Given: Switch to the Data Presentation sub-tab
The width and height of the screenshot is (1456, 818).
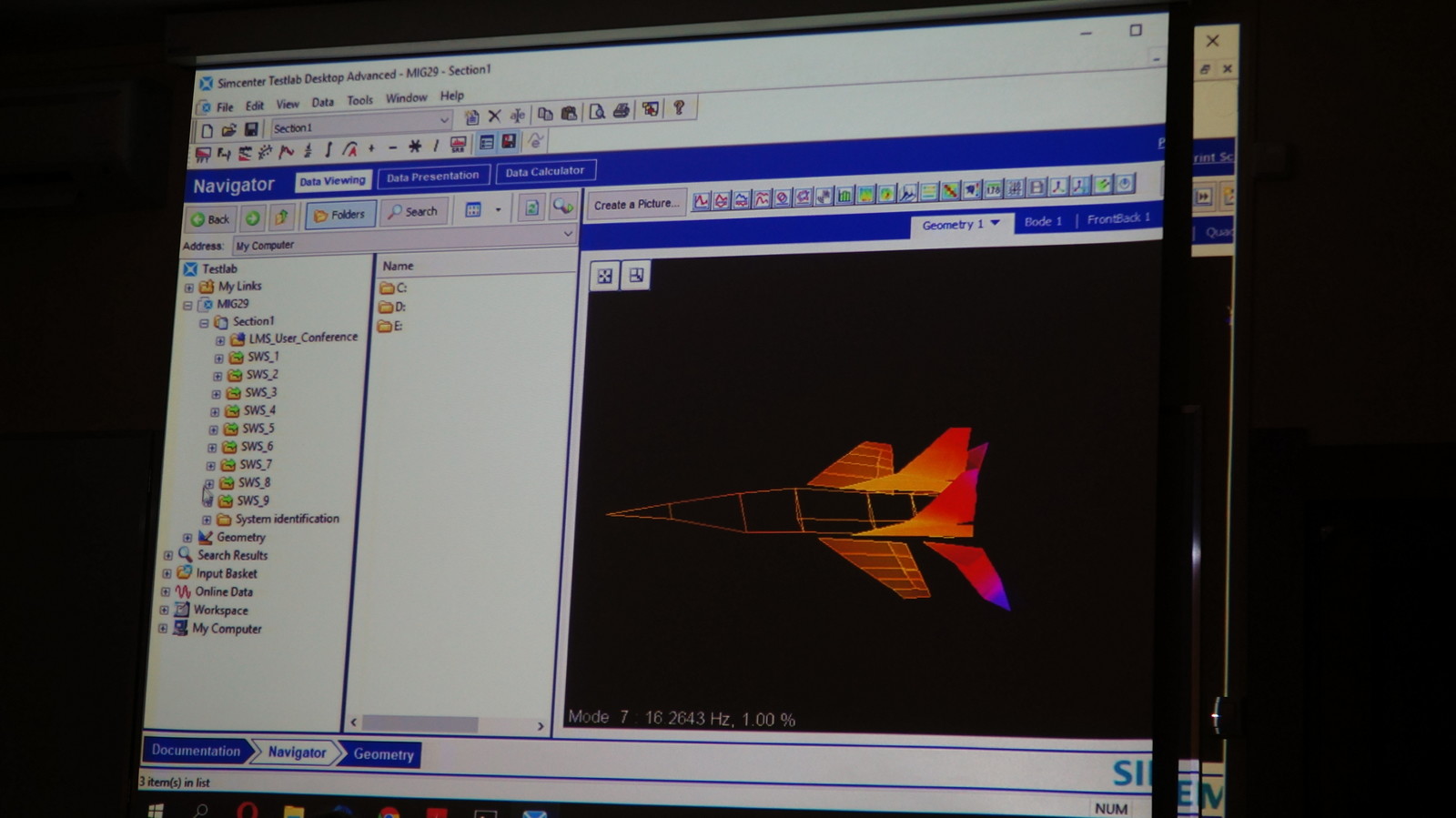Looking at the screenshot, I should (x=432, y=177).
